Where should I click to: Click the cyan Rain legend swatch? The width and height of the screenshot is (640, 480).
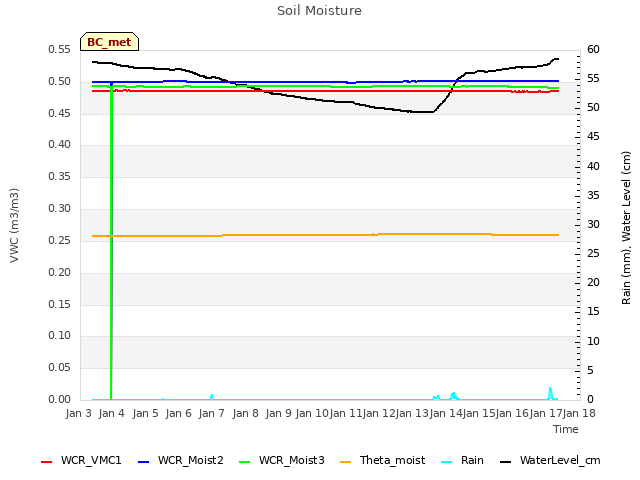tap(447, 462)
